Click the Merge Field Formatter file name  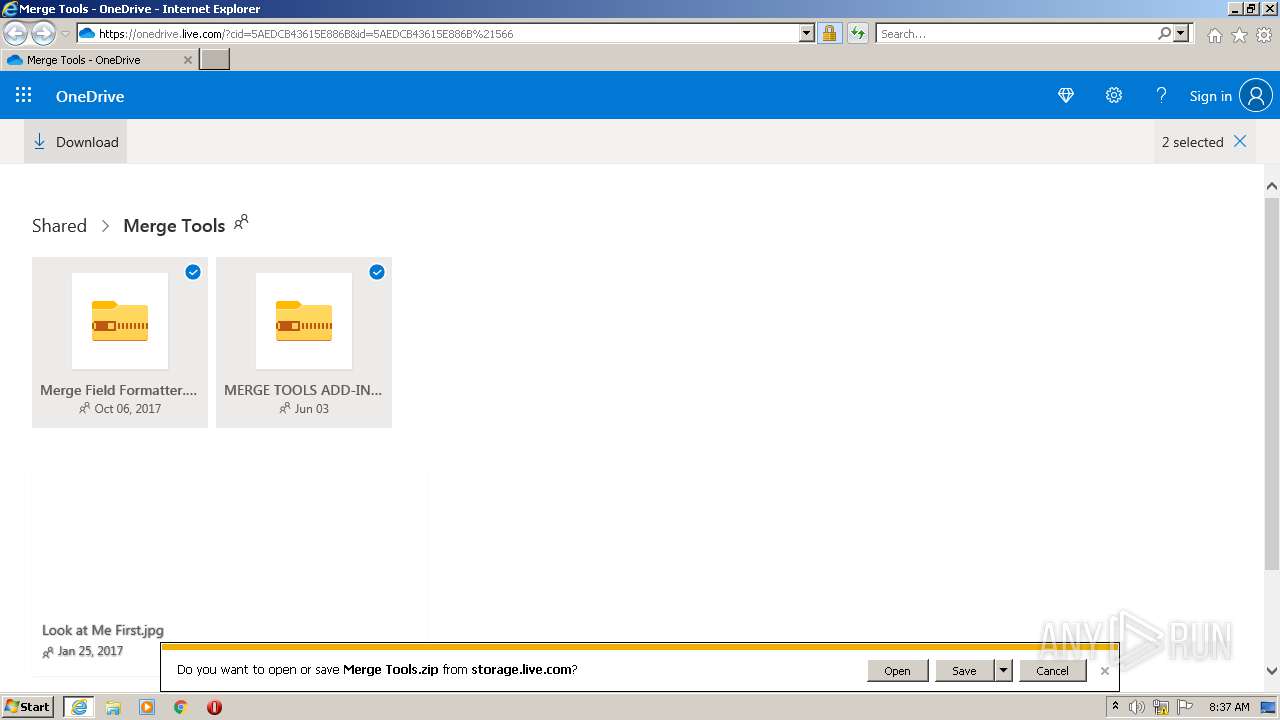119,390
